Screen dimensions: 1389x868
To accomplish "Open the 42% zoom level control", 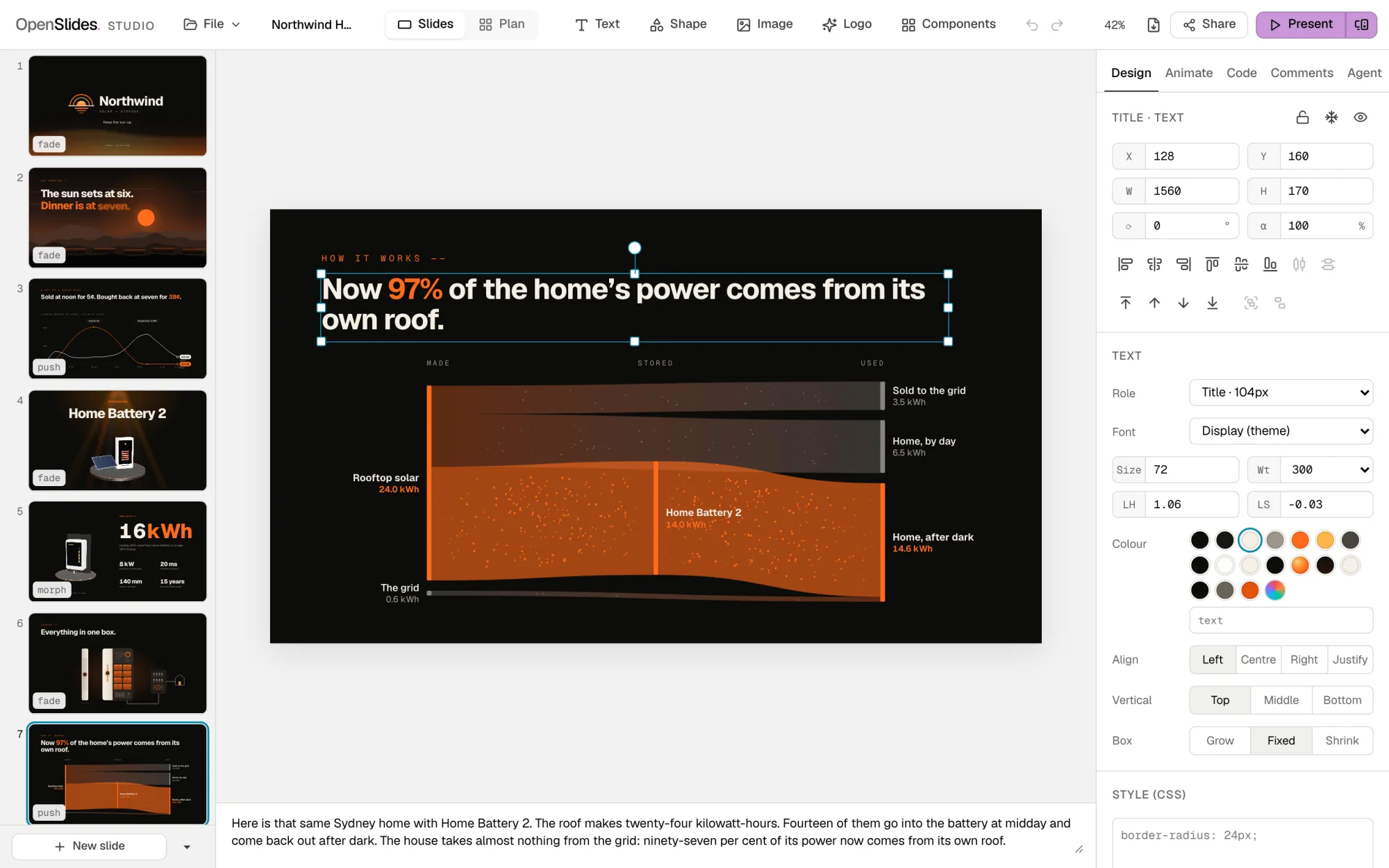I will [1114, 25].
